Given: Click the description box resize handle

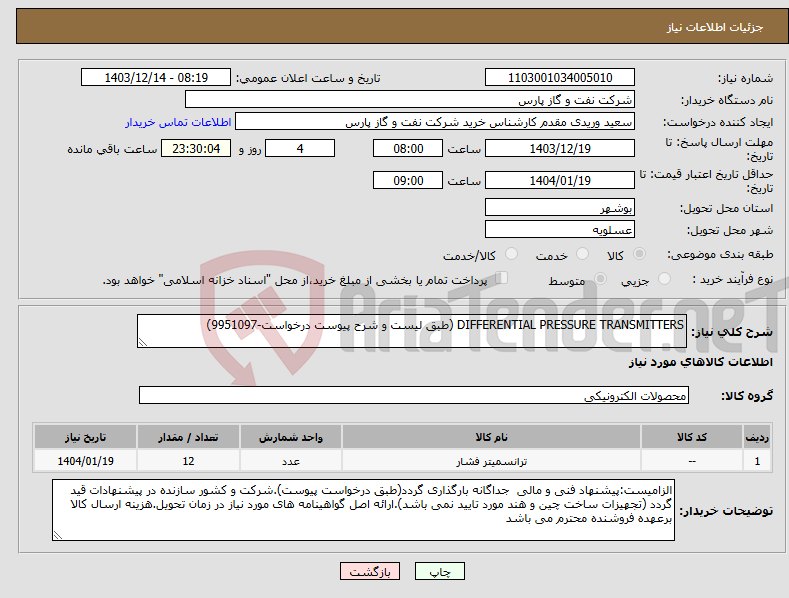Looking at the screenshot, I should coord(143,342).
